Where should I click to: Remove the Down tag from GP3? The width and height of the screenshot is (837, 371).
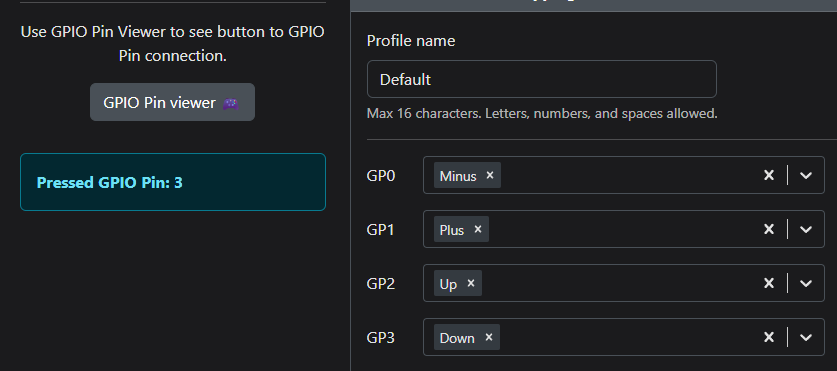488,337
